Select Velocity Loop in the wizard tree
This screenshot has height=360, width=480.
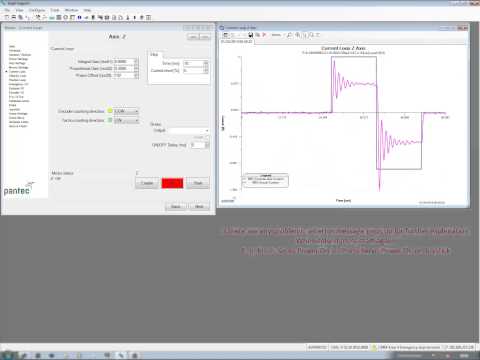click(17, 76)
